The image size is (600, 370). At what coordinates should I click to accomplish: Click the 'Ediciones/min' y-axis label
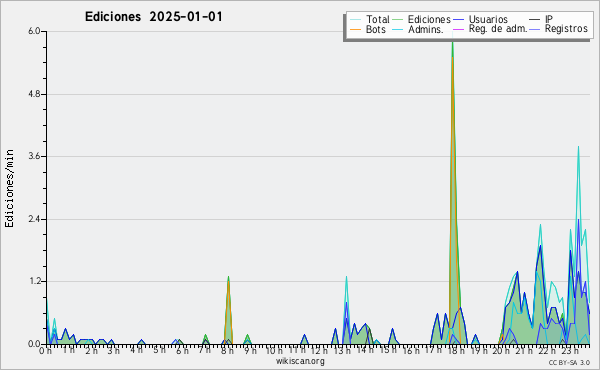pyautogui.click(x=9, y=188)
